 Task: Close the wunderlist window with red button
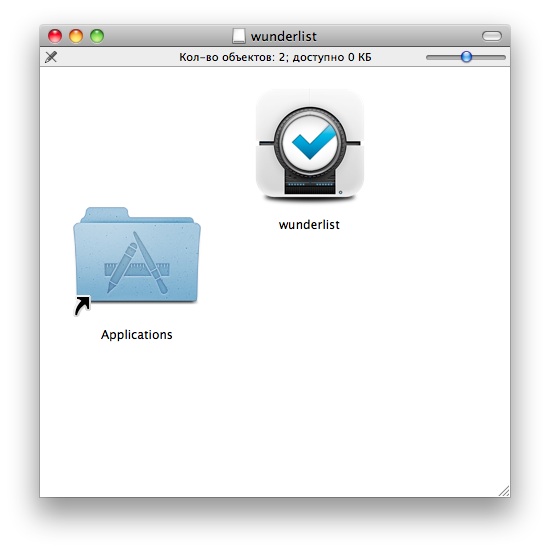pyautogui.click(x=55, y=36)
